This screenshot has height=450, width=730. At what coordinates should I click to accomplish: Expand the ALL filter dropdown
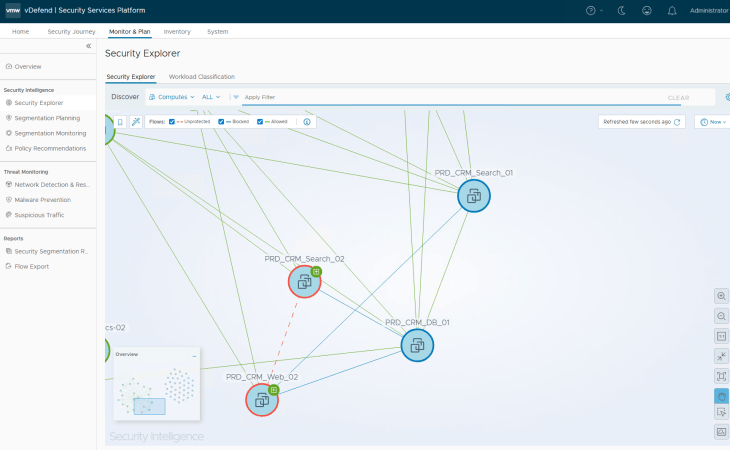[211, 97]
